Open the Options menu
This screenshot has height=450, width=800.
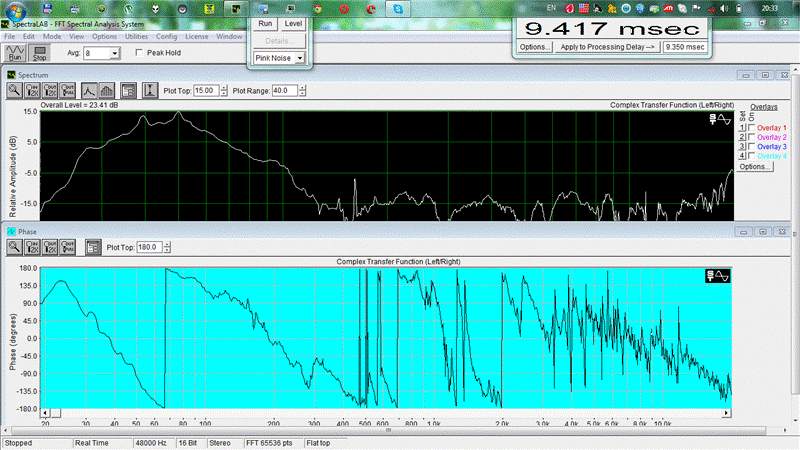click(105, 37)
